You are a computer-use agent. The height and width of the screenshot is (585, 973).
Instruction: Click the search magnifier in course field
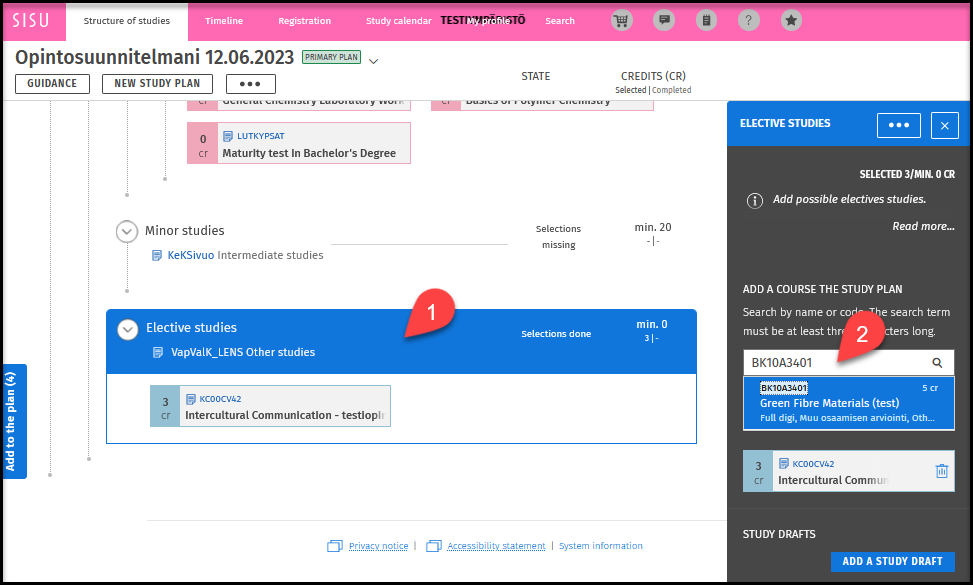[937, 363]
